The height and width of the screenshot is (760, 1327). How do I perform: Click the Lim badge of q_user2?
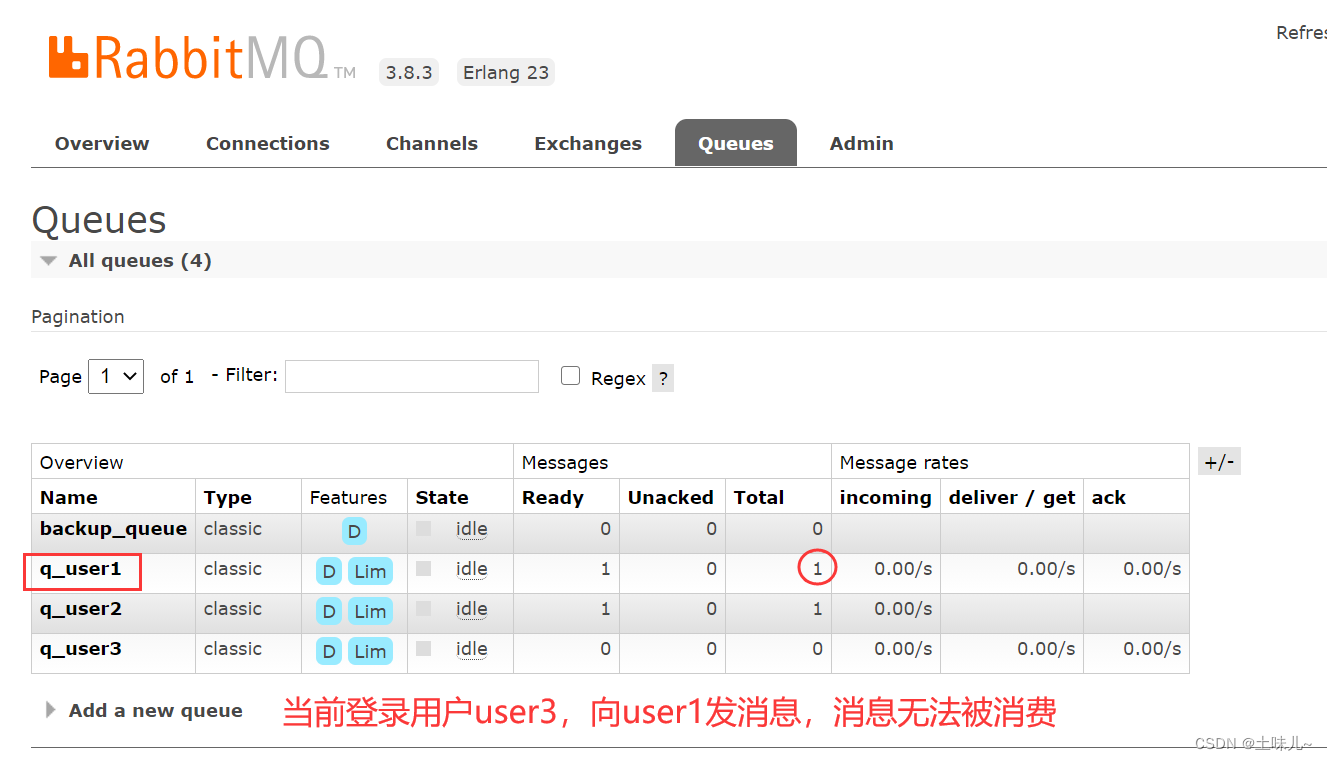point(370,611)
